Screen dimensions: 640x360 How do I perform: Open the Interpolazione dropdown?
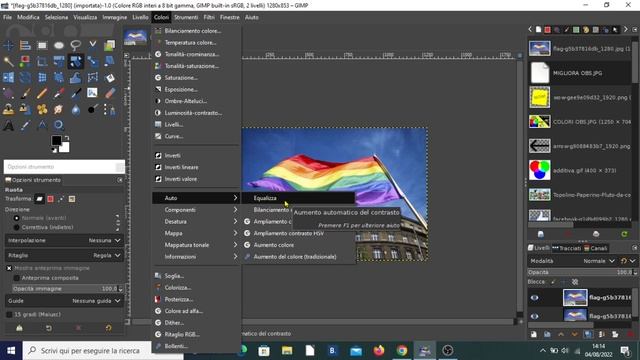tap(64, 240)
